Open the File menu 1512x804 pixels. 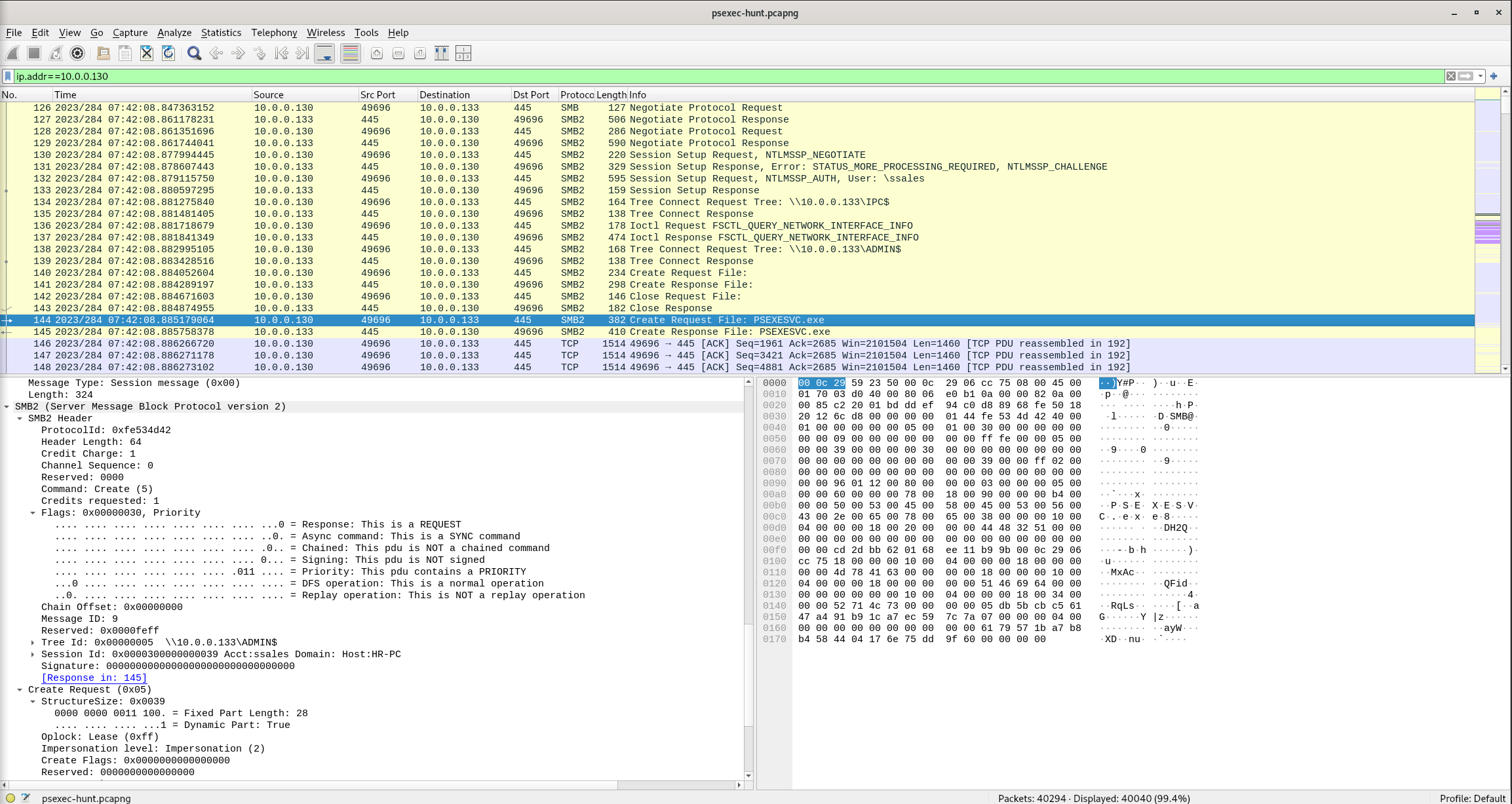pos(14,33)
